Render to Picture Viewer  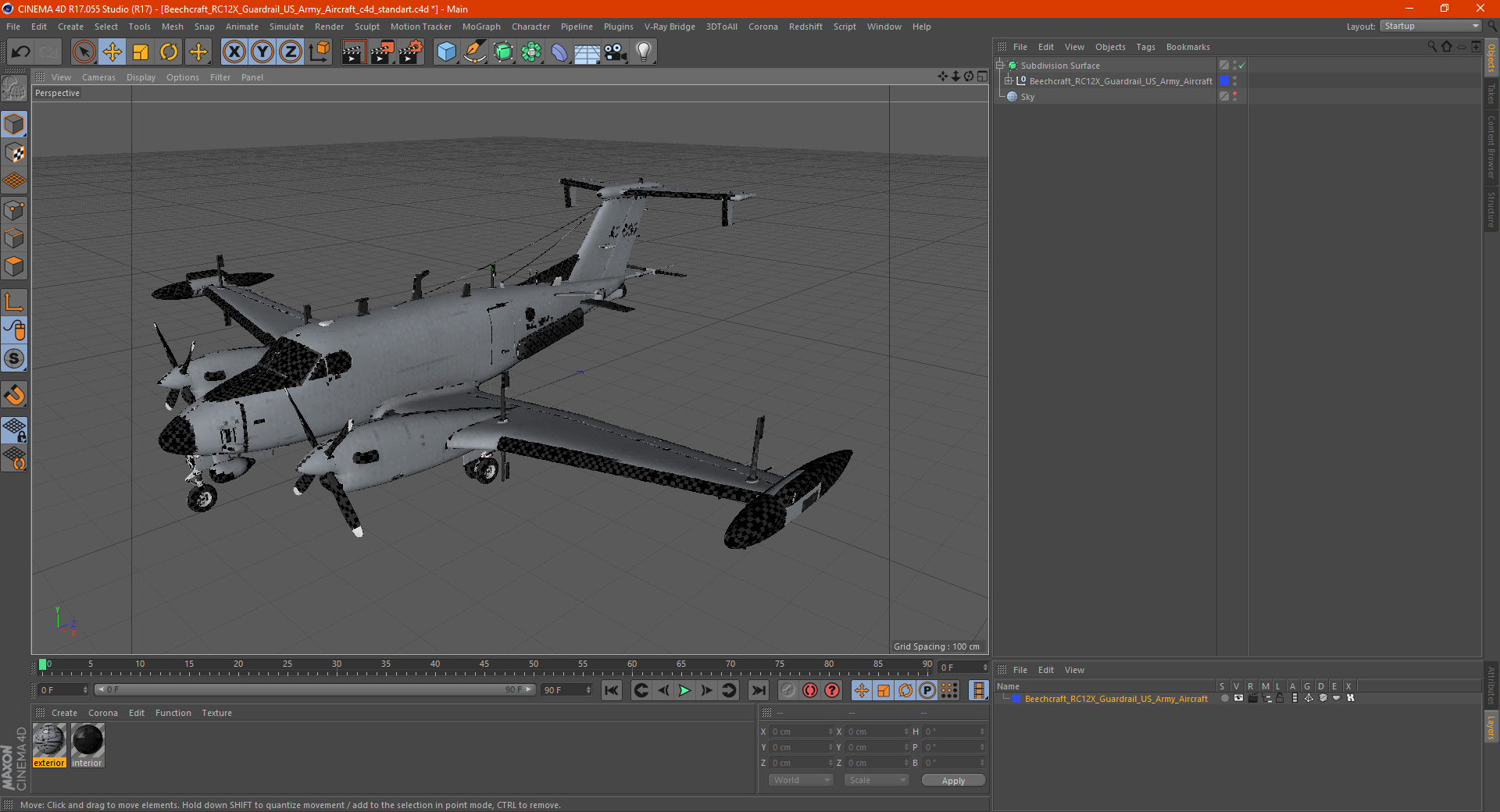(382, 52)
